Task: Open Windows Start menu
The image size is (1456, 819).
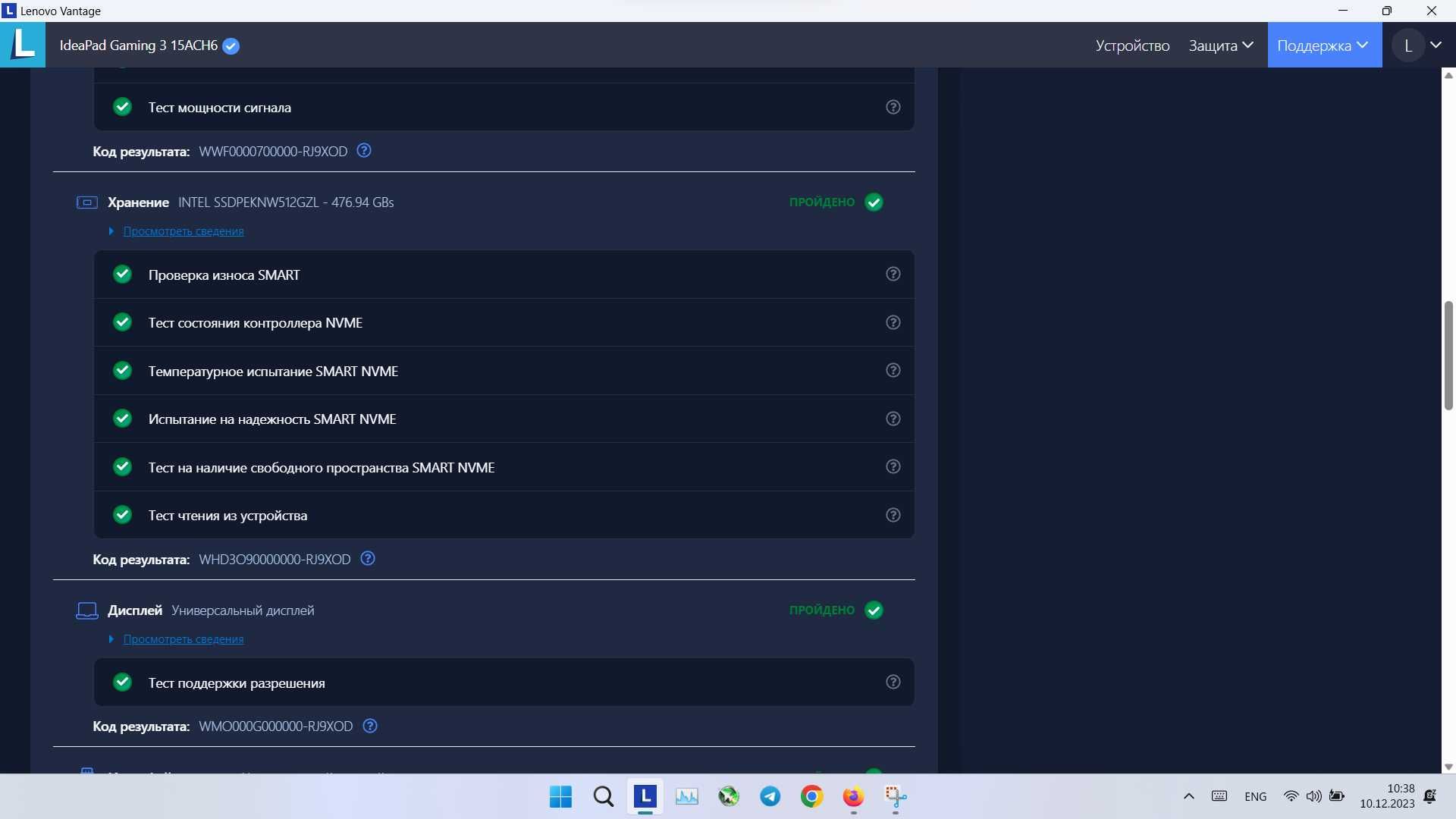Action: (560, 796)
